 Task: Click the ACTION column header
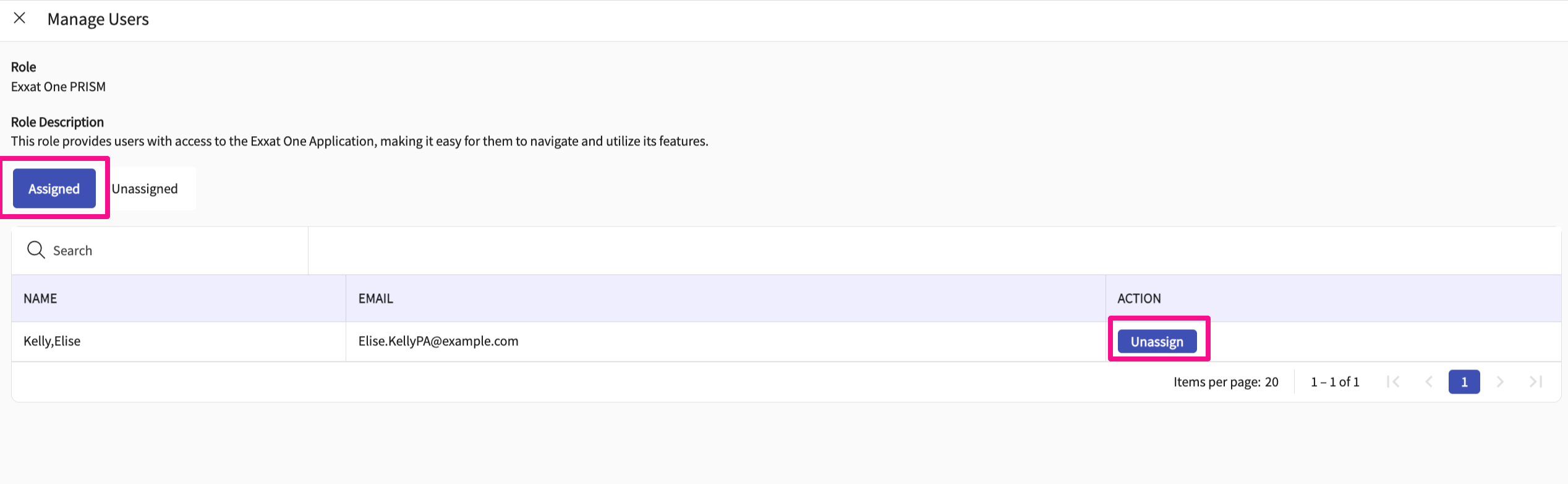pos(1139,298)
